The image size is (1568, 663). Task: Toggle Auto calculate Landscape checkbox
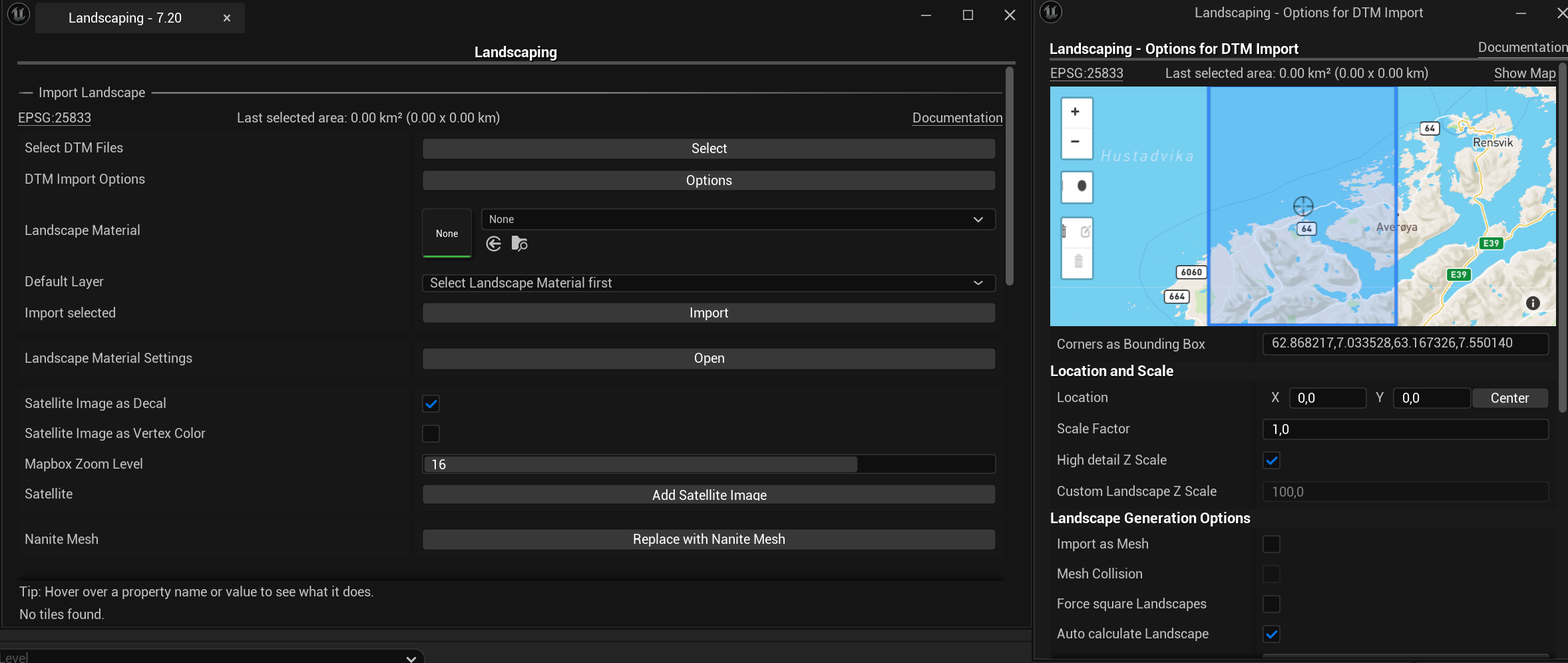coord(1271,634)
